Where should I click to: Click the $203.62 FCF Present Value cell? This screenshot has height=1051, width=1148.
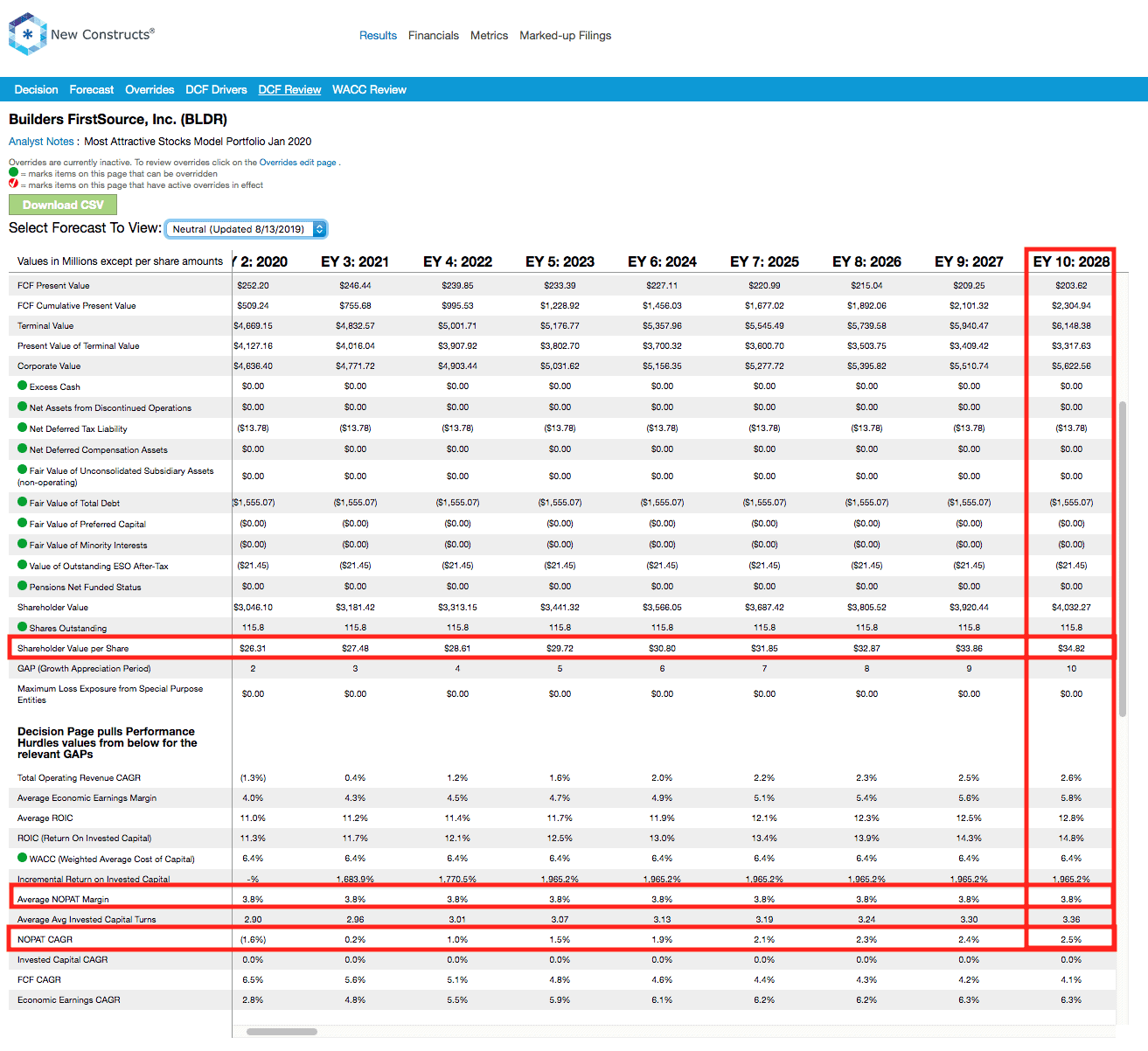[1071, 285]
